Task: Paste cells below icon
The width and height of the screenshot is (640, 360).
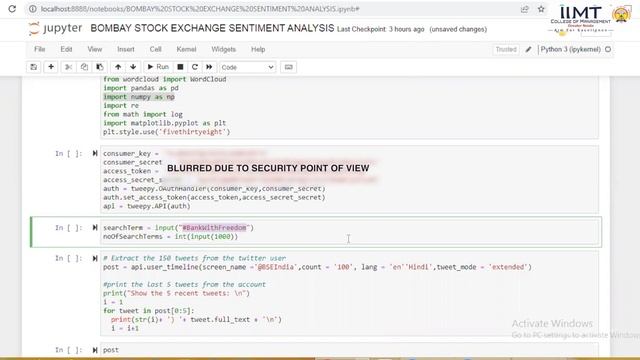Action: click(x=100, y=67)
